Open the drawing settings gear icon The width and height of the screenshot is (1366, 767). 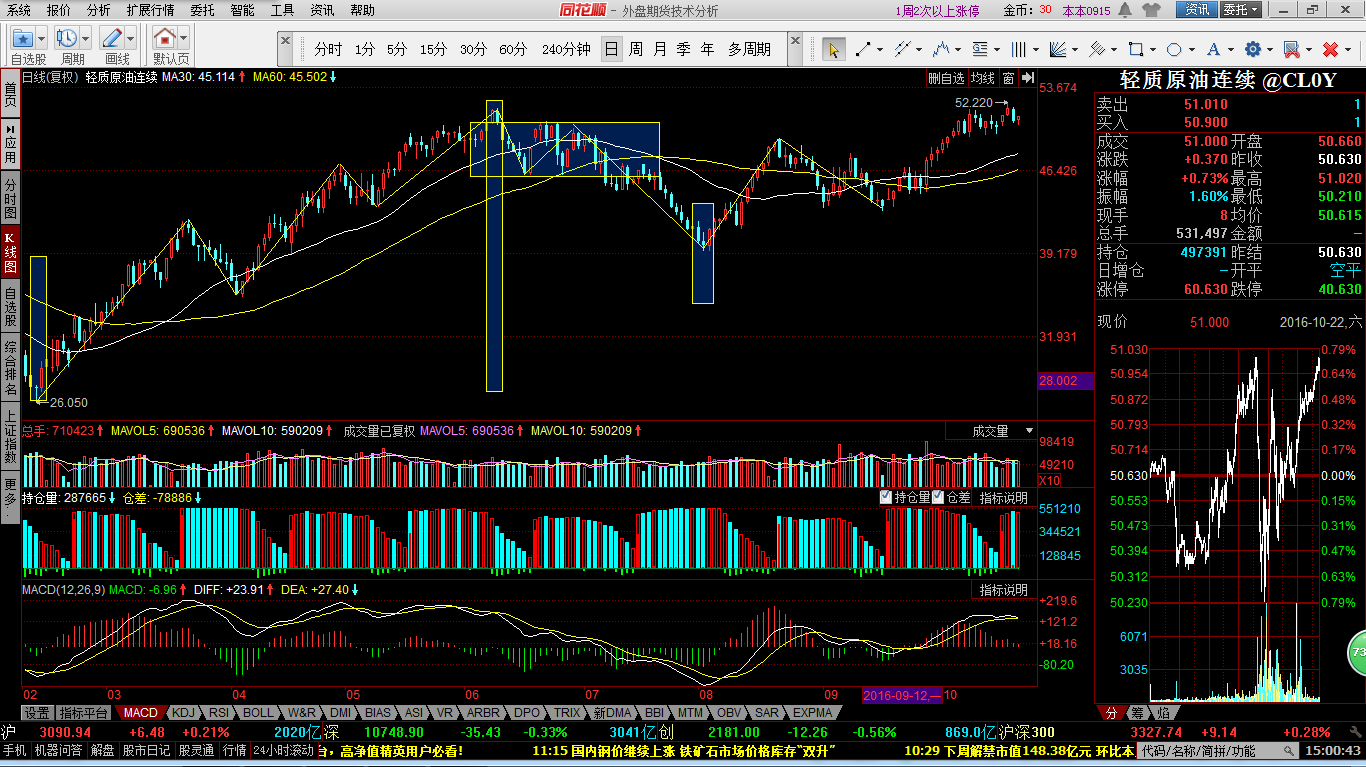point(1253,49)
